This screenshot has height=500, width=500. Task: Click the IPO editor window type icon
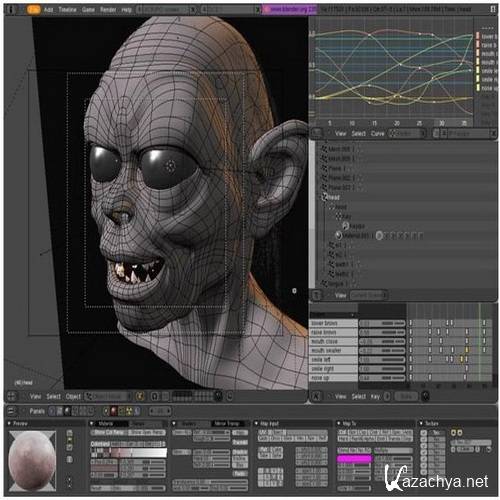[x=317, y=133]
